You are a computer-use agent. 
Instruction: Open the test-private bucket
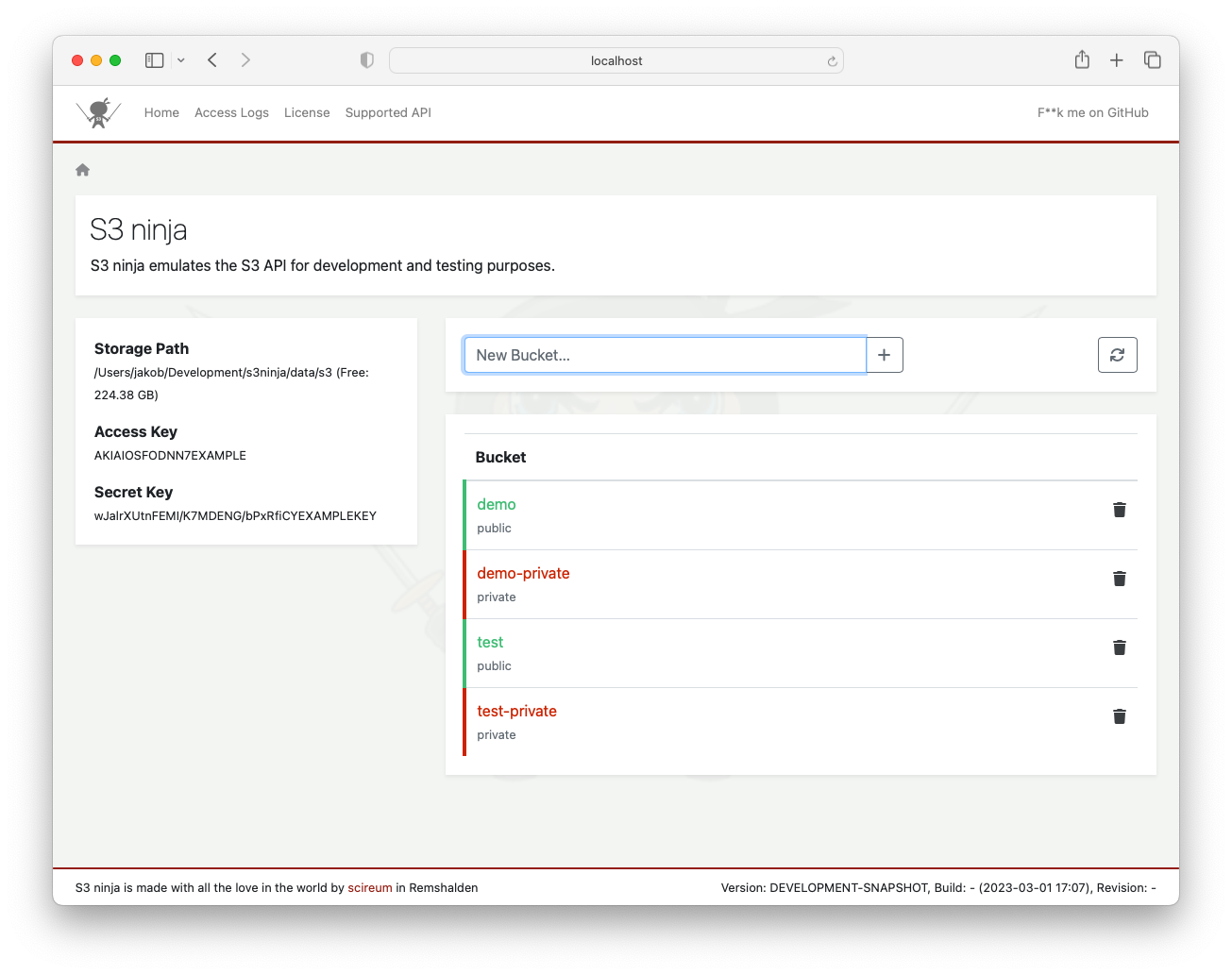516,712
